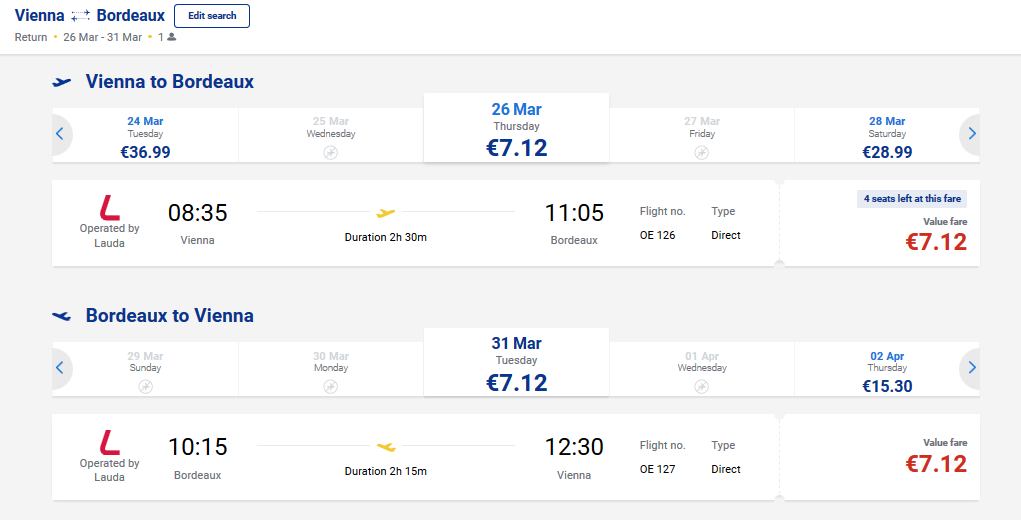Show earlier outbound dates with left arrow
The height and width of the screenshot is (520, 1021).
(60, 134)
